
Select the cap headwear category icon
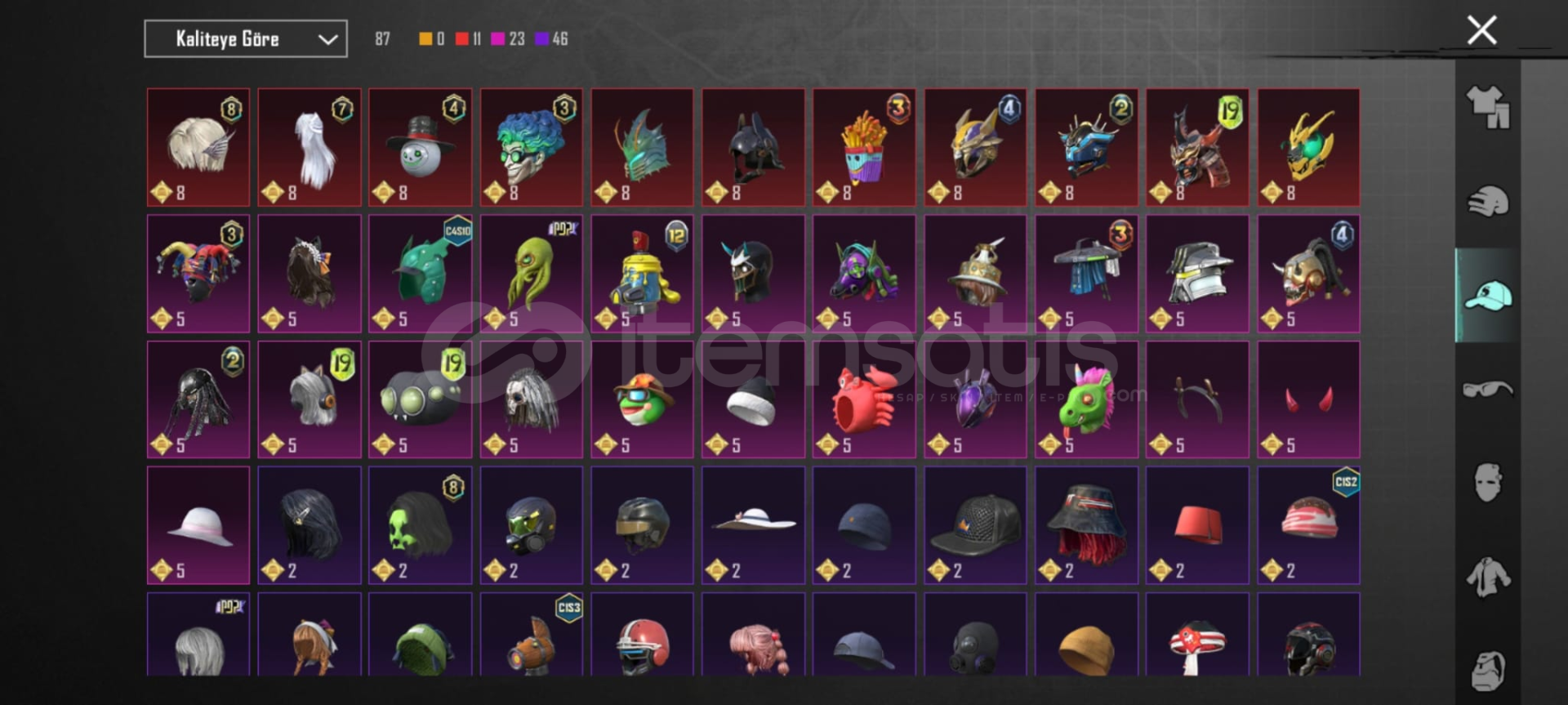click(1488, 295)
